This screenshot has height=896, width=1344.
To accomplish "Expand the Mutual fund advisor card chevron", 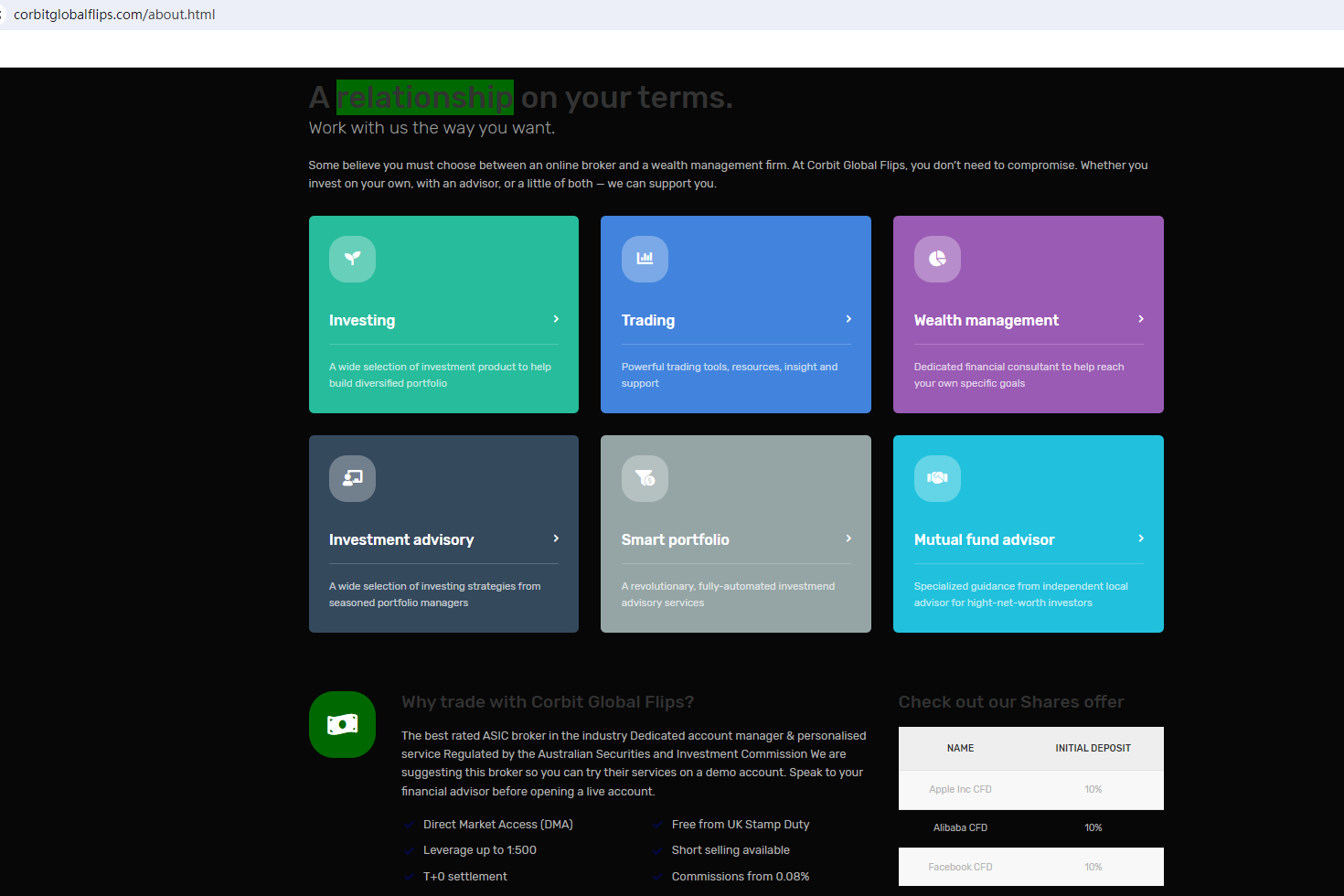I will pos(1141,539).
